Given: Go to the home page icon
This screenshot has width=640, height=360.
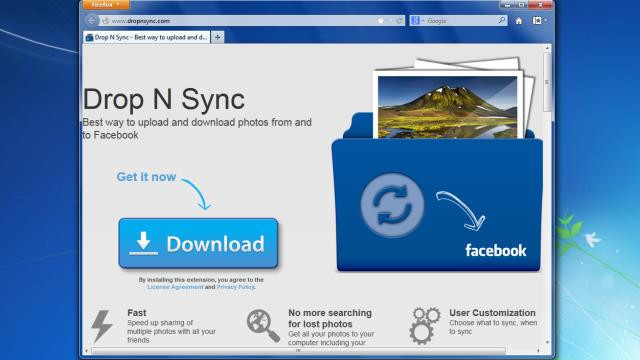Looking at the screenshot, I should pos(518,21).
